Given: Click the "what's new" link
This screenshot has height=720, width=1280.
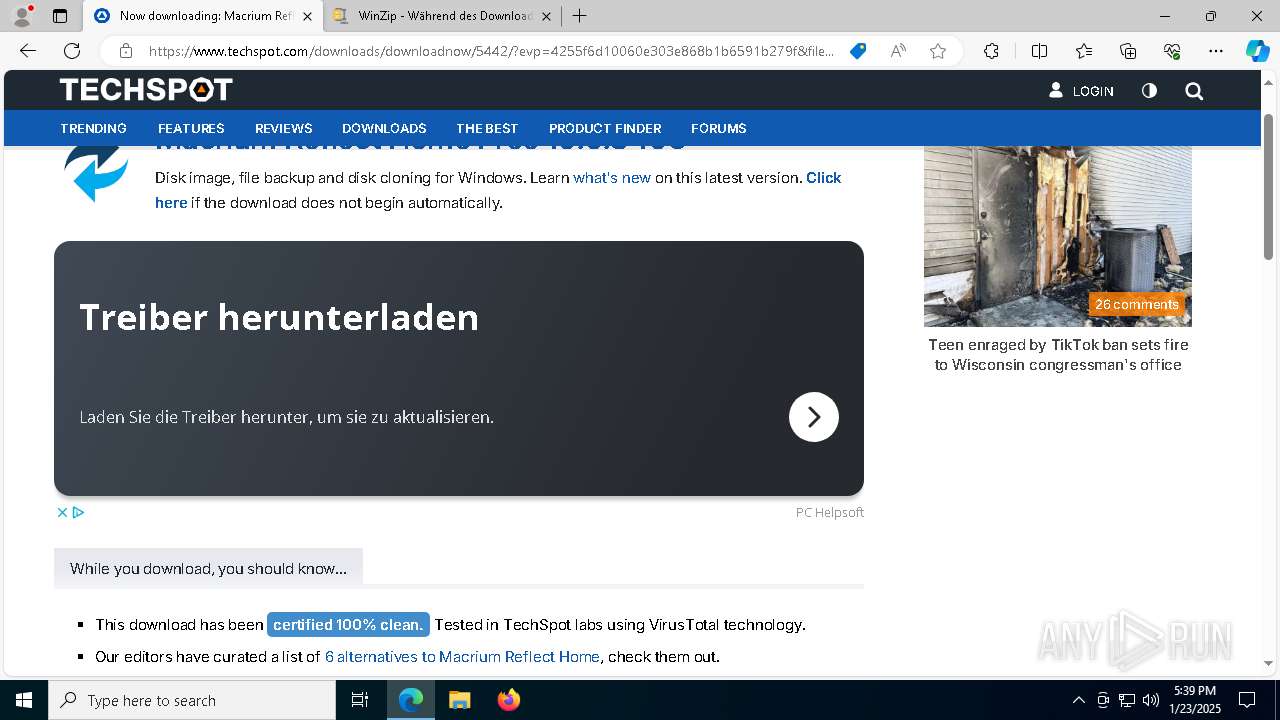Looking at the screenshot, I should pyautogui.click(x=612, y=177).
